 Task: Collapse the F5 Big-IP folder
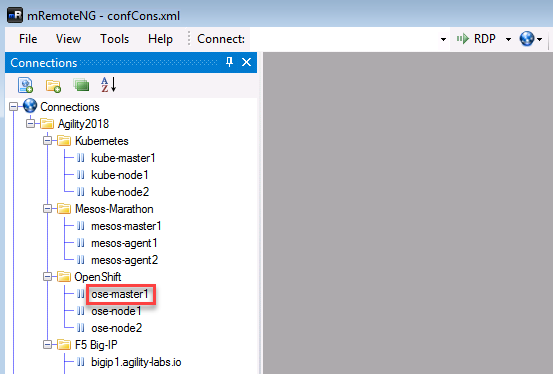[48, 345]
